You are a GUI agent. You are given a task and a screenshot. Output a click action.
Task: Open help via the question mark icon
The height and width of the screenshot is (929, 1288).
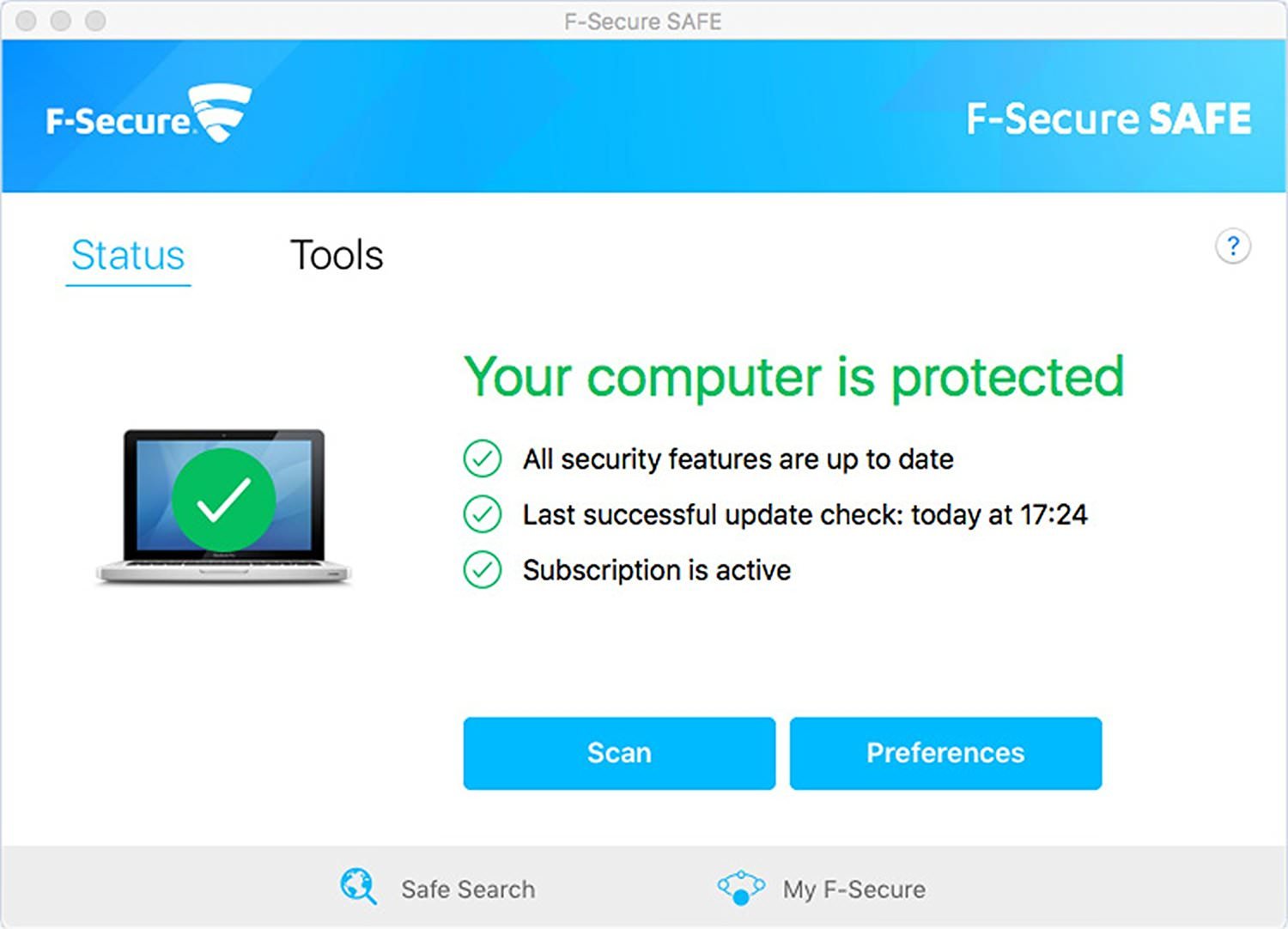[x=1234, y=246]
